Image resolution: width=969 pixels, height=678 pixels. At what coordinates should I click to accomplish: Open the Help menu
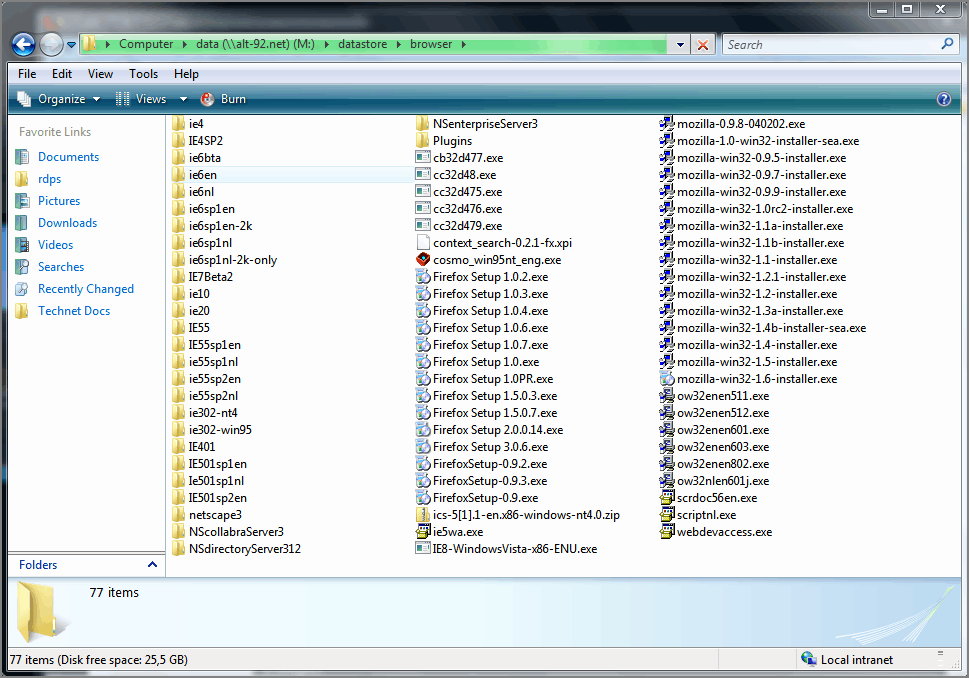pyautogui.click(x=186, y=74)
